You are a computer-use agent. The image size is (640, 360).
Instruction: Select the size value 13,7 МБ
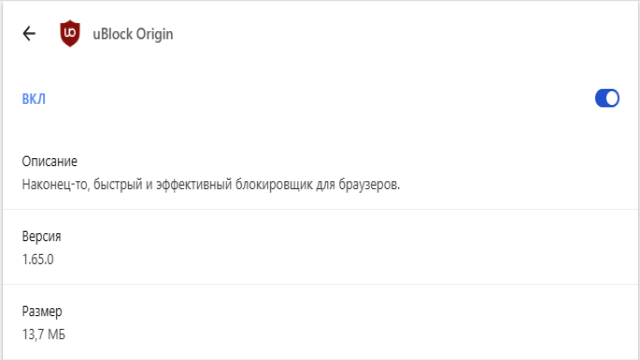(43, 334)
